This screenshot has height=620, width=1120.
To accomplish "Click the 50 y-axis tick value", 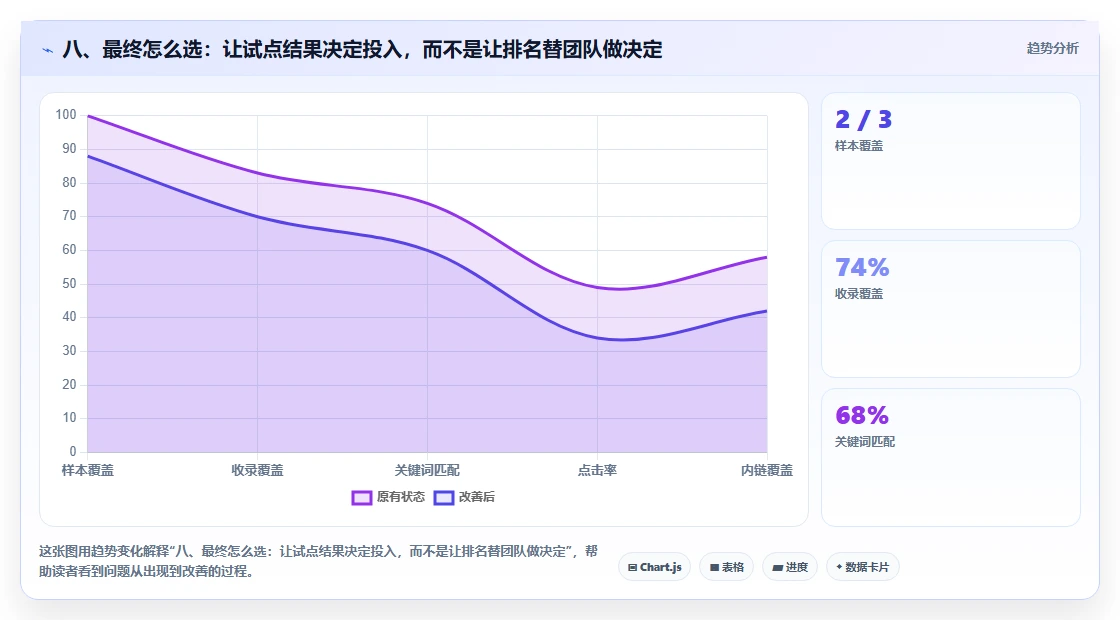I will coord(69,284).
